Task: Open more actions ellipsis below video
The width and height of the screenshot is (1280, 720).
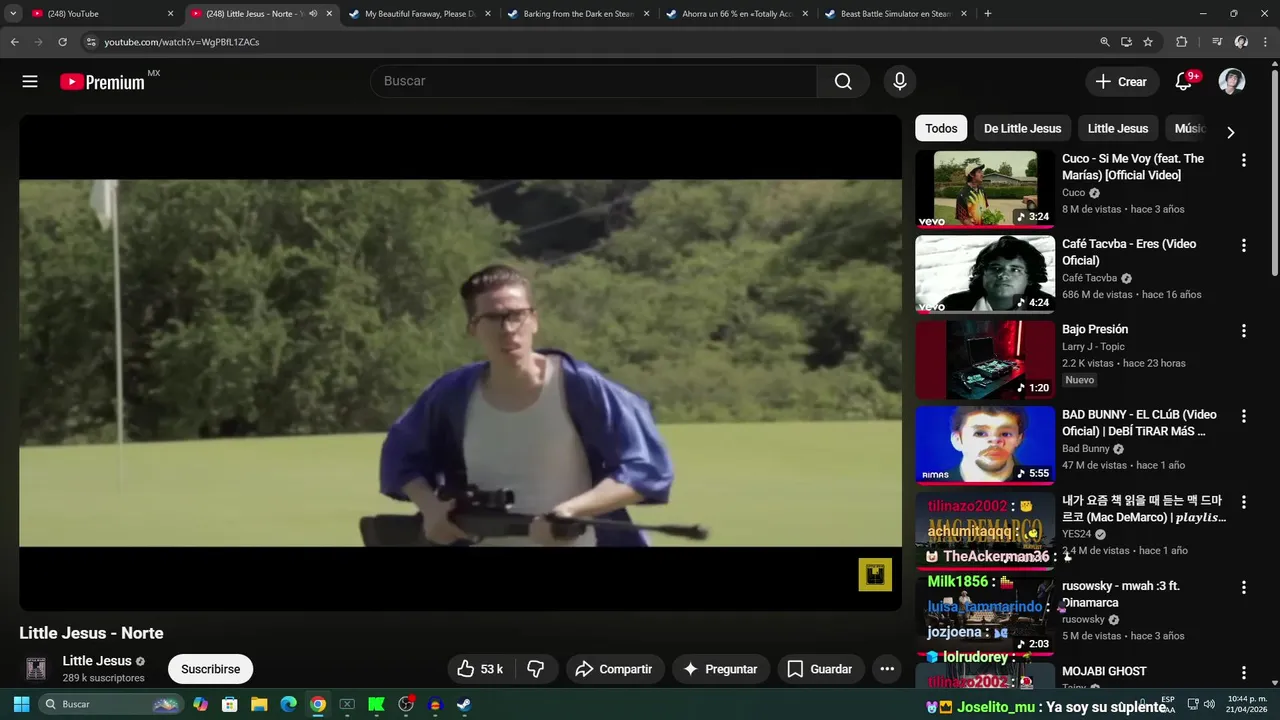Action: pos(887,669)
